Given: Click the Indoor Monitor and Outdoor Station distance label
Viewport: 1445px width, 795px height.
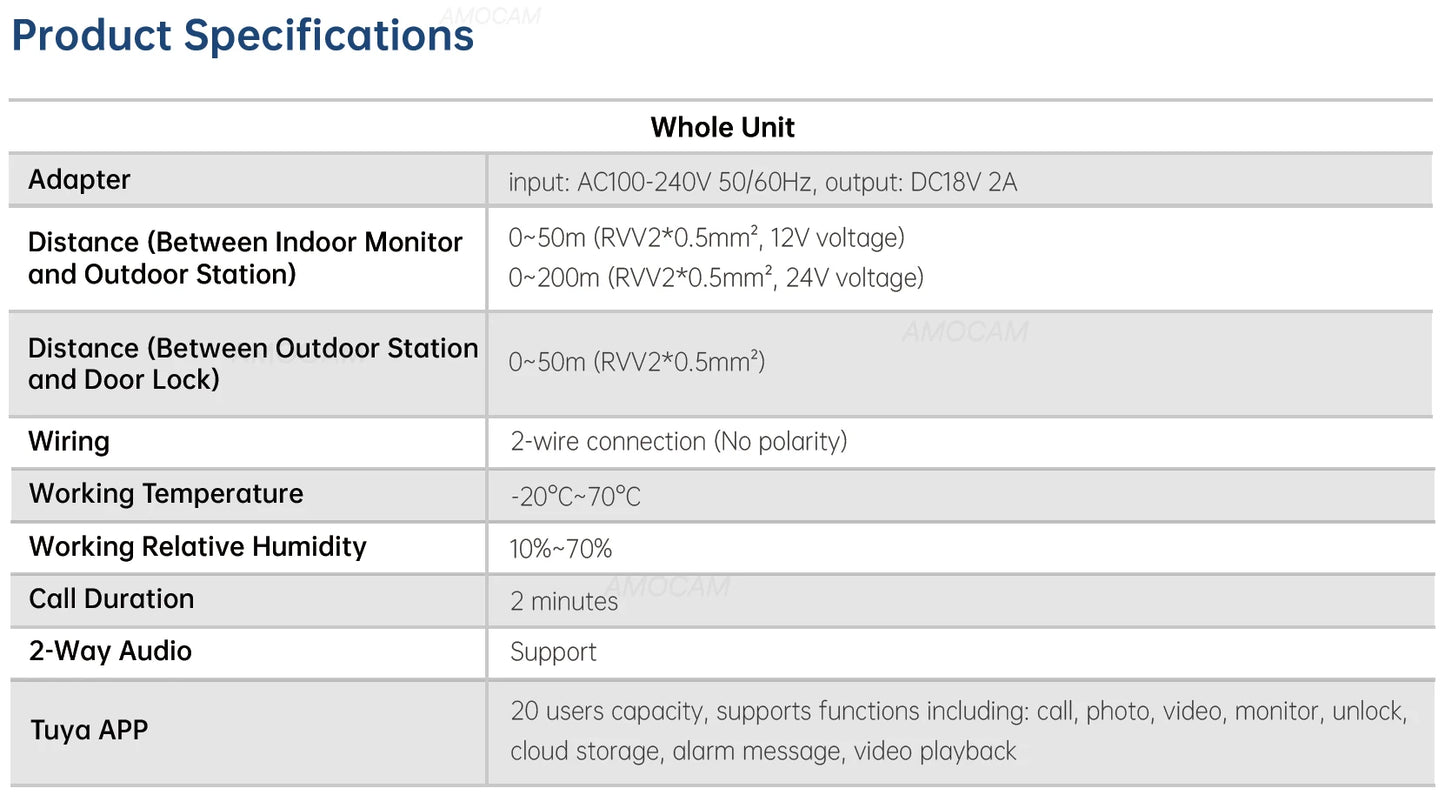Looking at the screenshot, I should click(245, 258).
